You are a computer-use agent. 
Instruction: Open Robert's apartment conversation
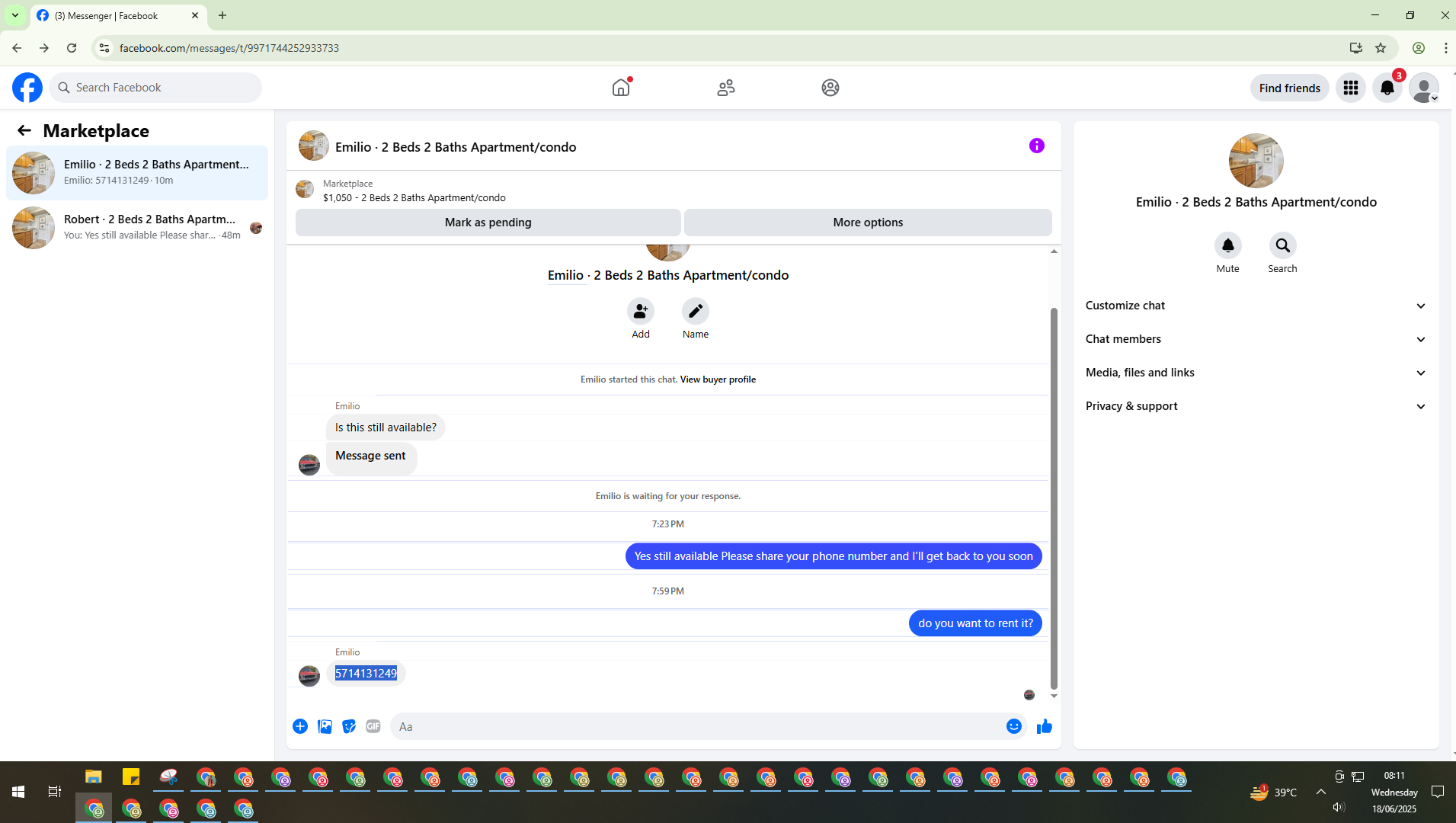click(137, 228)
